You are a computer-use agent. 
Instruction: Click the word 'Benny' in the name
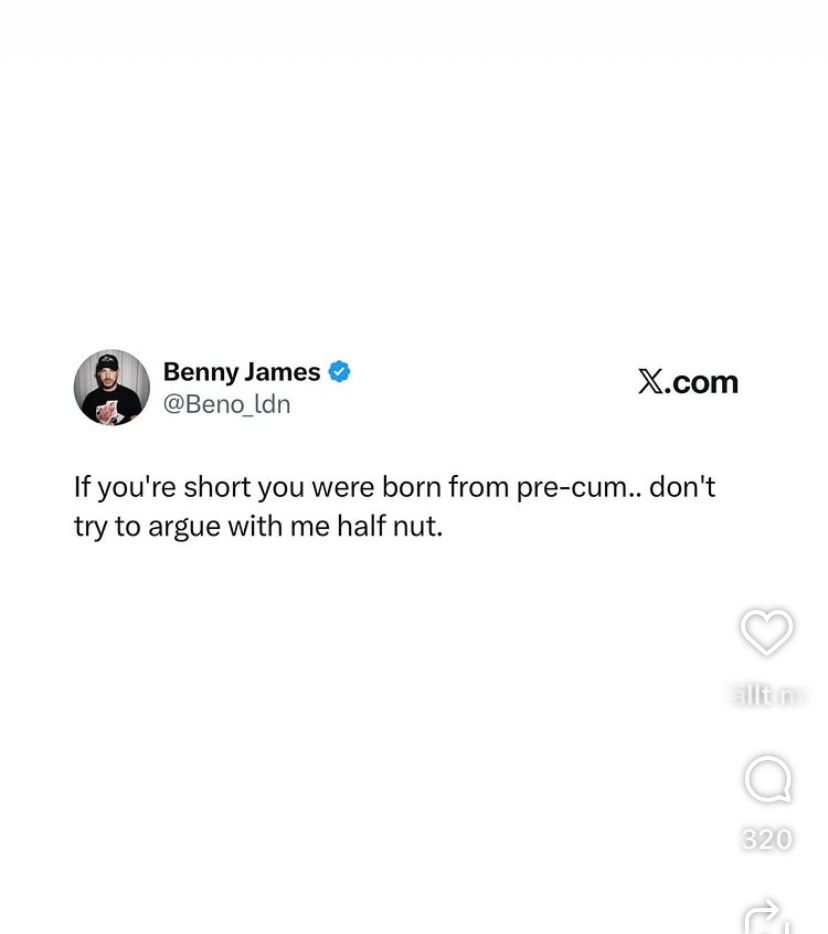coord(201,373)
